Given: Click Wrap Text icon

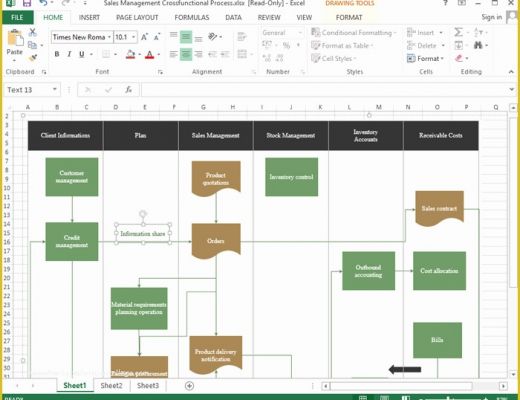Looking at the screenshot, I should point(242,37).
